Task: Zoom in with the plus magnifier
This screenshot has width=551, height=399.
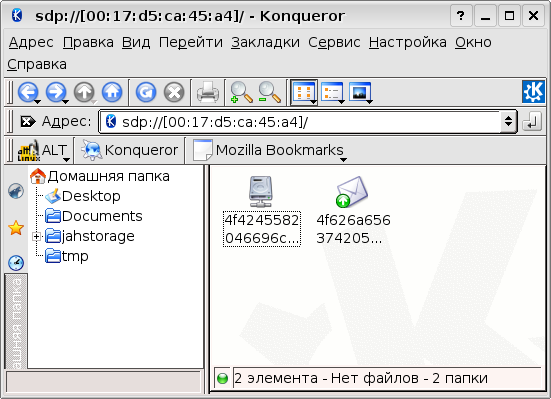Action: [x=241, y=92]
